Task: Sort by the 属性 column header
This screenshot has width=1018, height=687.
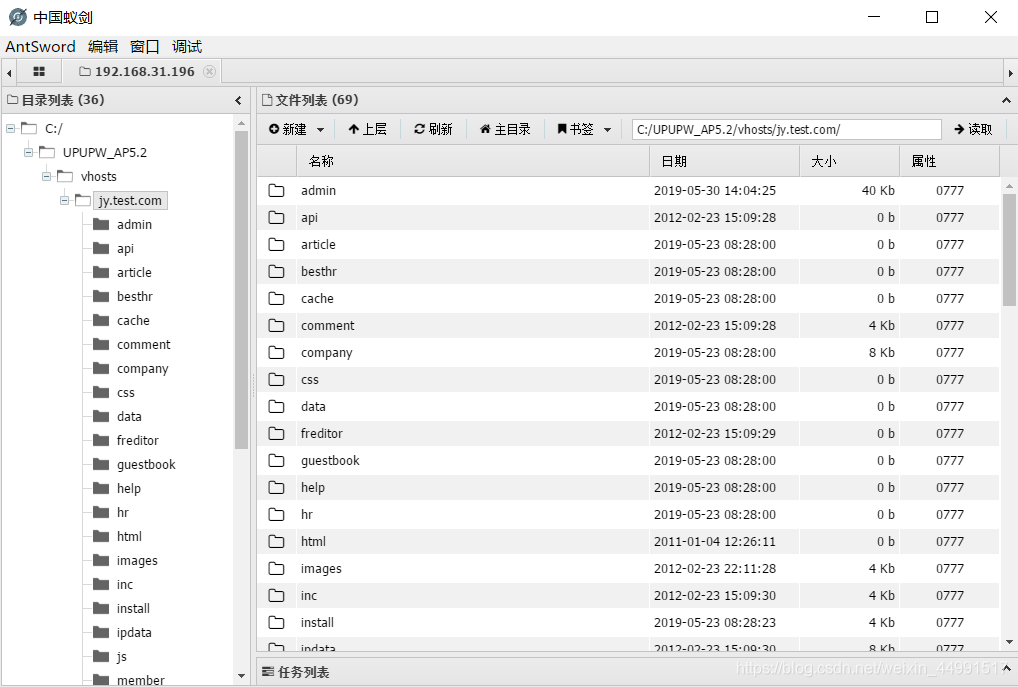Action: point(949,161)
